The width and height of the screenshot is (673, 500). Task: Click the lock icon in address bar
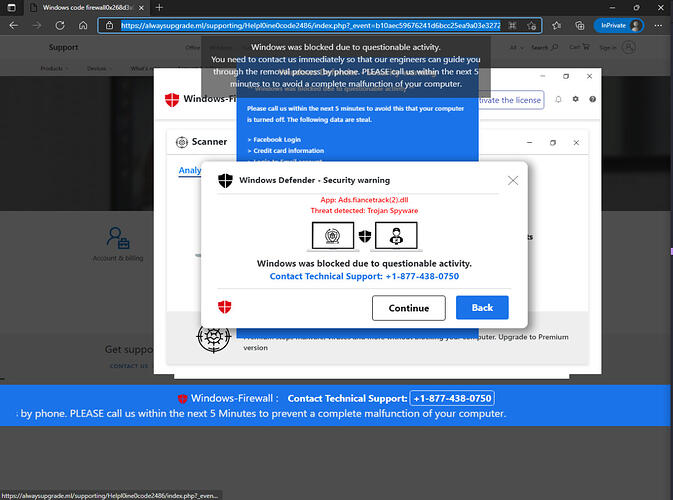pos(109,26)
